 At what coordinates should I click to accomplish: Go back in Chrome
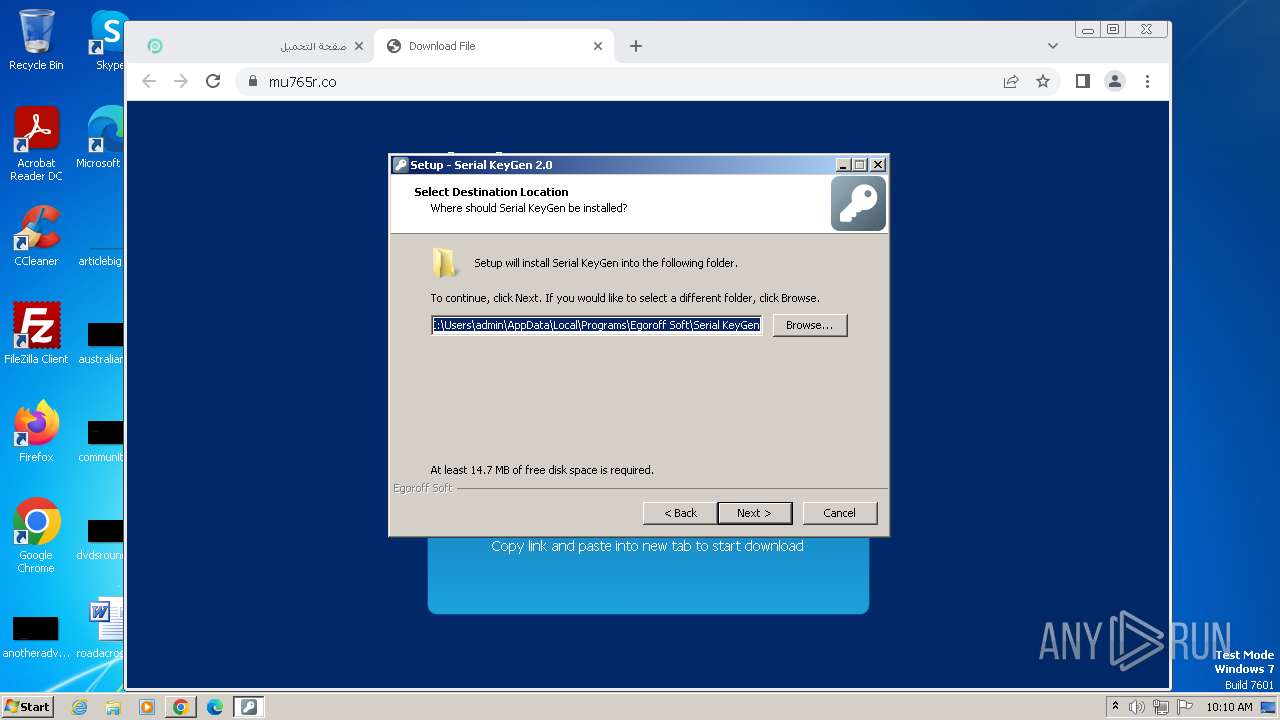[149, 82]
